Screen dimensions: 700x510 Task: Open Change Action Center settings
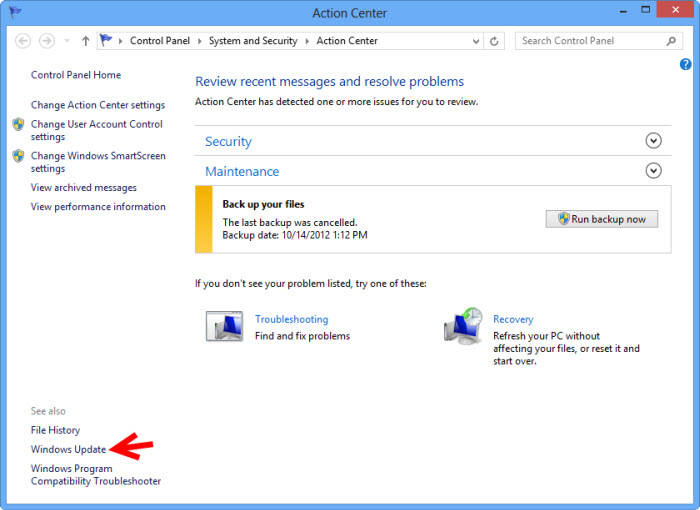(98, 105)
